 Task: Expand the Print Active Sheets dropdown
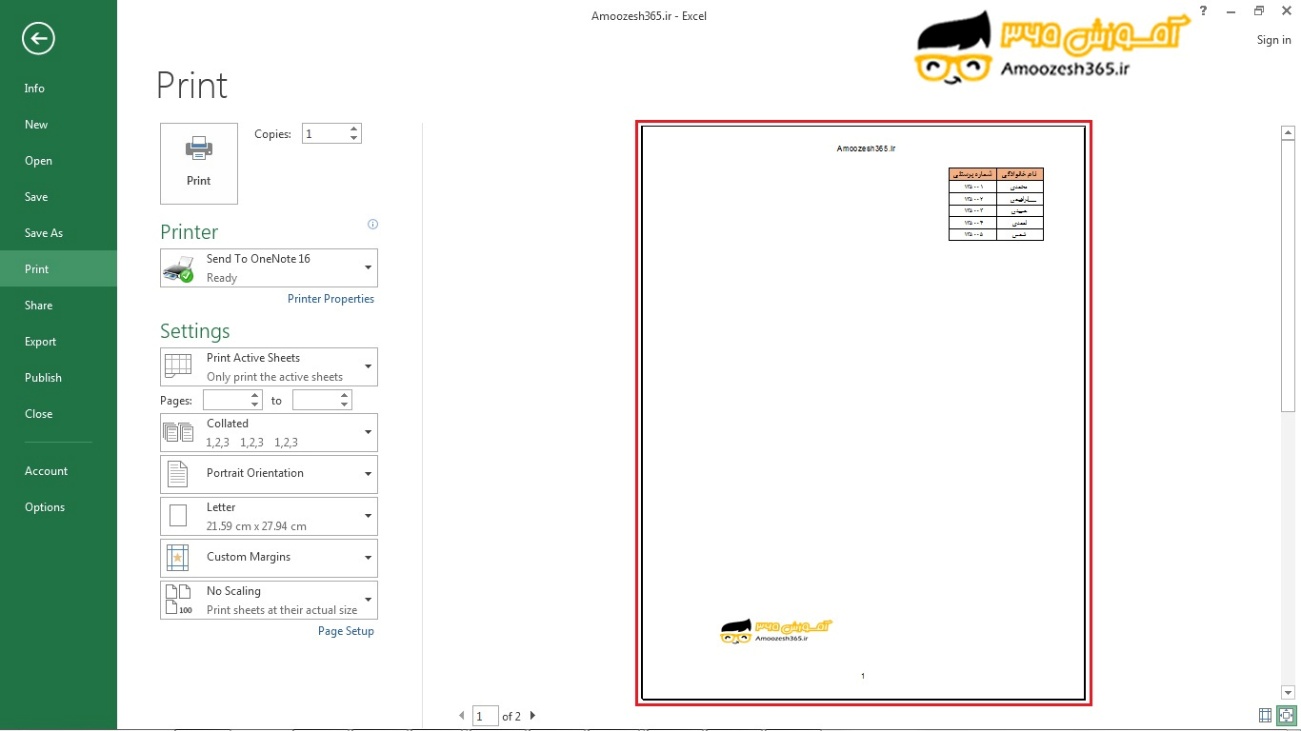point(269,367)
